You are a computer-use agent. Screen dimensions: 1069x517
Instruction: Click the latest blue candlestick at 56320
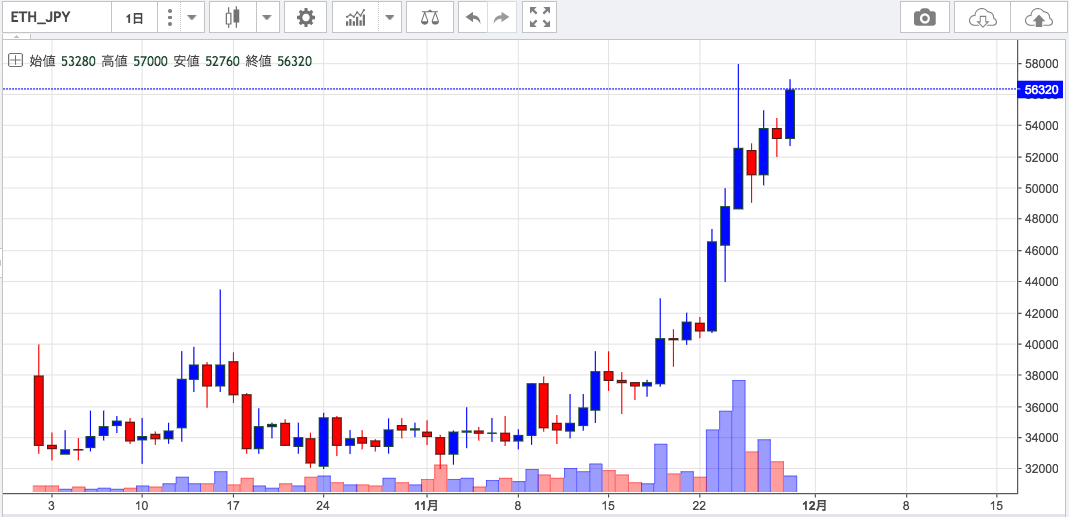click(790, 114)
